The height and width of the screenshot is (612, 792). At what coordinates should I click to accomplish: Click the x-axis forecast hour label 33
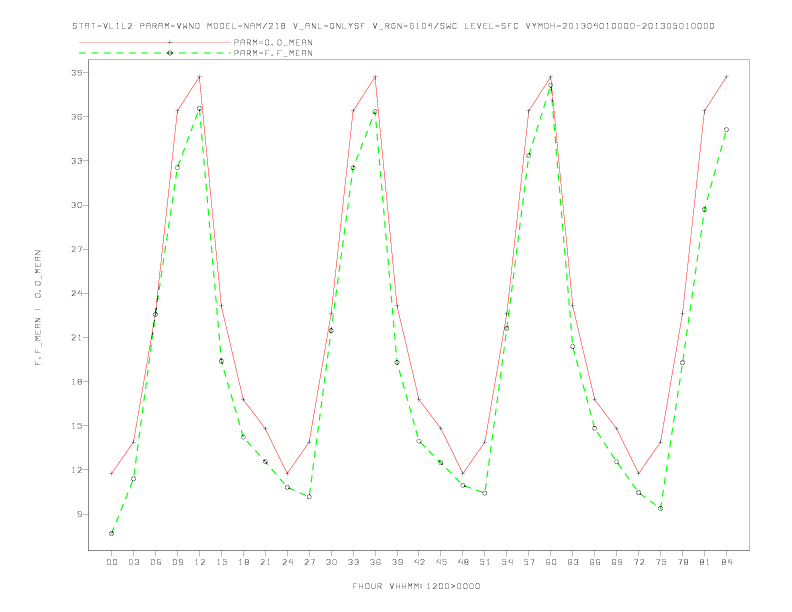[x=353, y=562]
